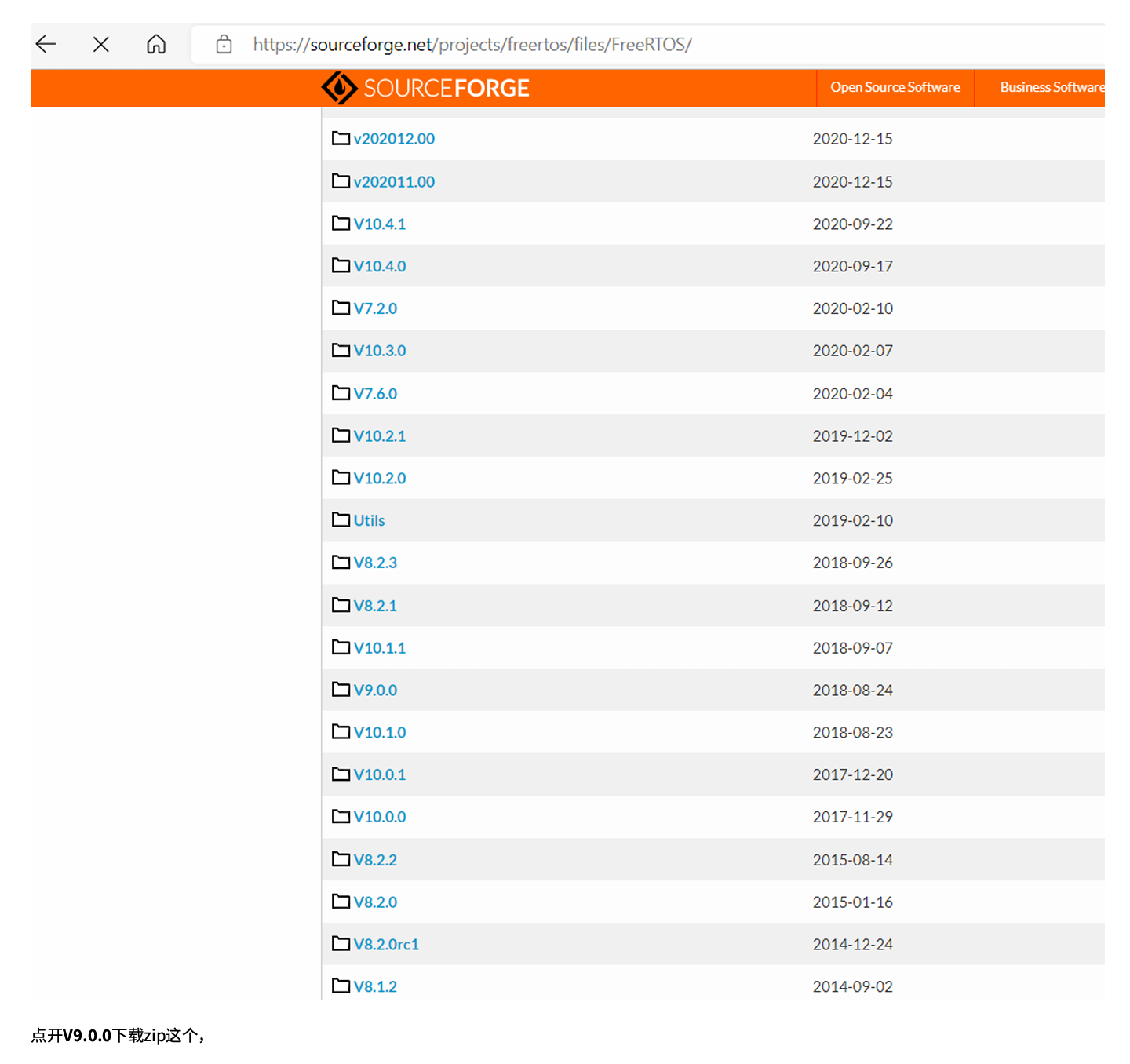Screen dimensions: 1130x1064
Task: Click the folder icon beside V8.2.0rc1
Action: [341, 944]
